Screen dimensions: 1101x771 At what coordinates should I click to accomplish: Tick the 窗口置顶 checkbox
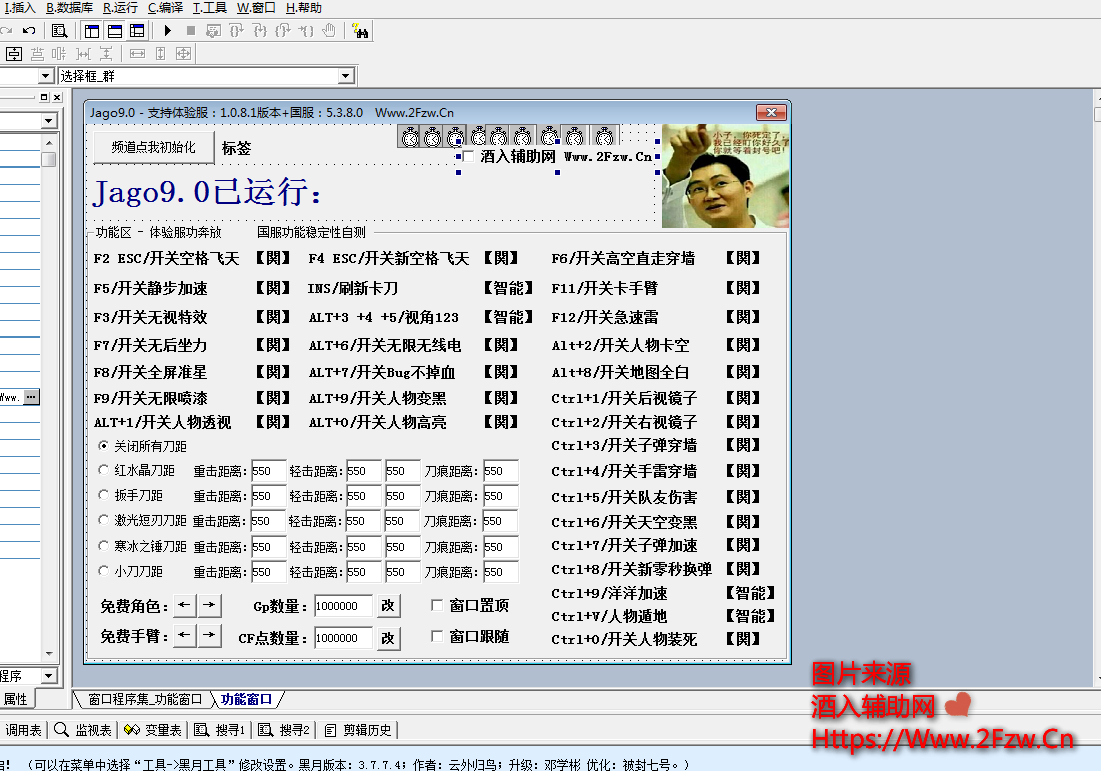pyautogui.click(x=437, y=605)
